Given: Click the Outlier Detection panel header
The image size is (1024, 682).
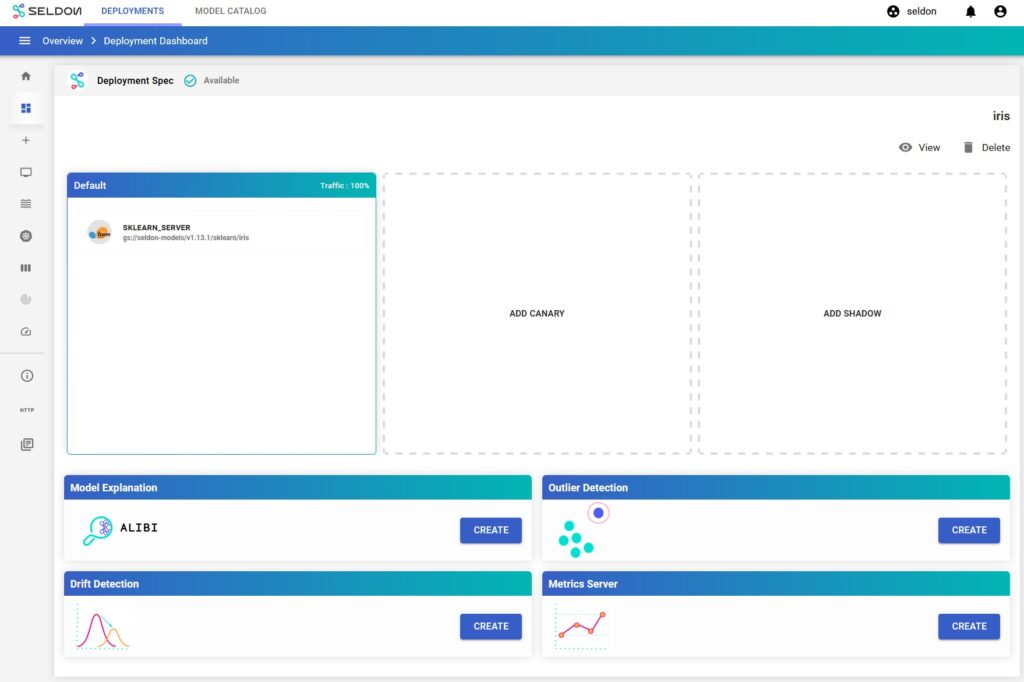Looking at the screenshot, I should (776, 487).
